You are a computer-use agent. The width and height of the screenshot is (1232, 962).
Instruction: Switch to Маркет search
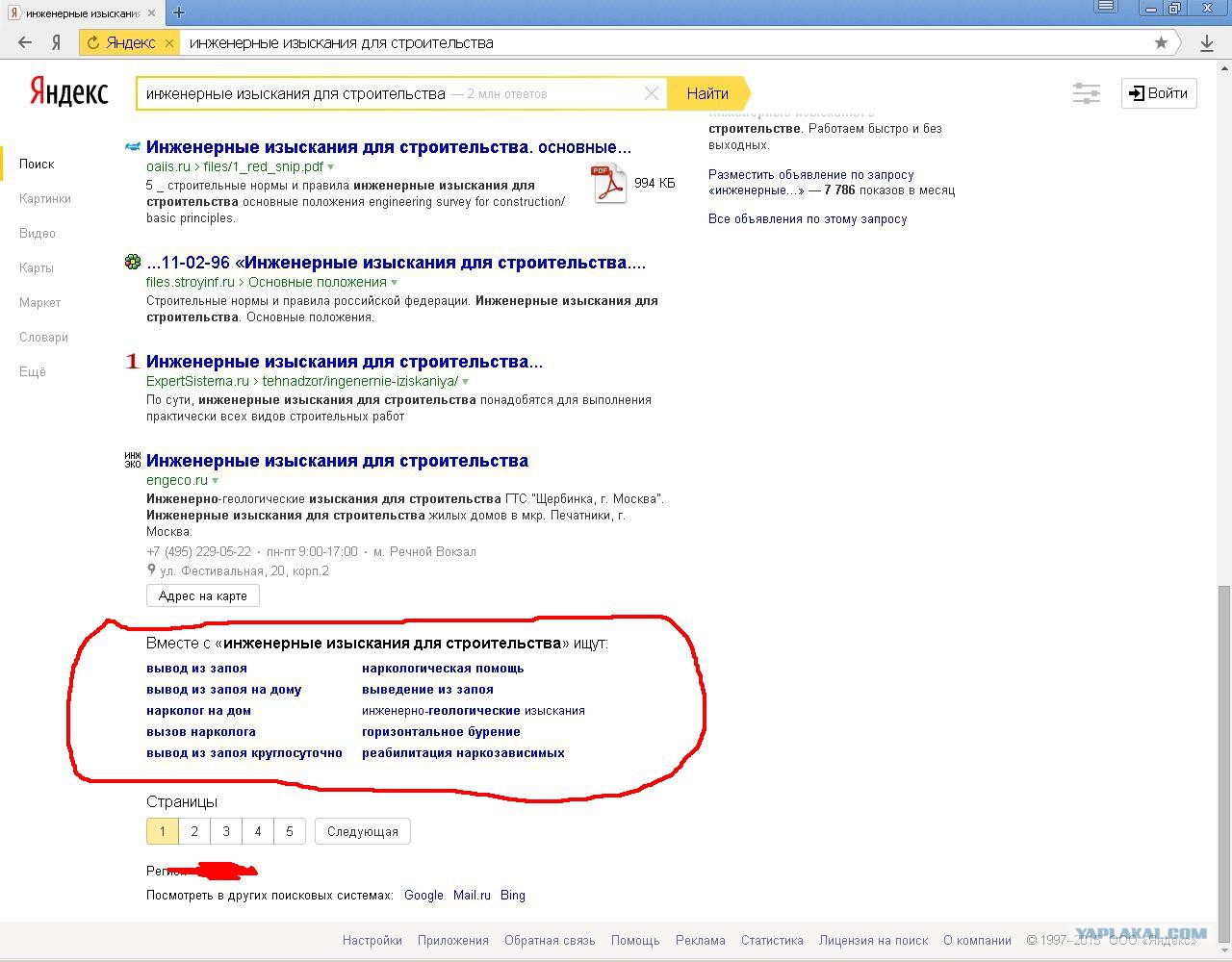click(40, 302)
